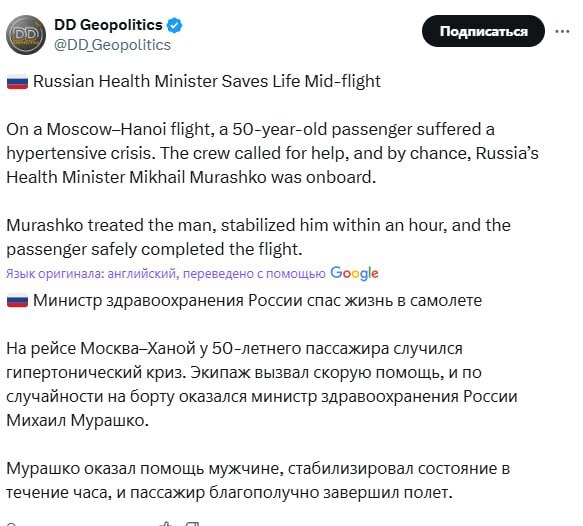Image resolution: width=583 pixels, height=526 pixels.
Task: Click the 'Murashko treated the man' paragraph
Action: (258, 237)
